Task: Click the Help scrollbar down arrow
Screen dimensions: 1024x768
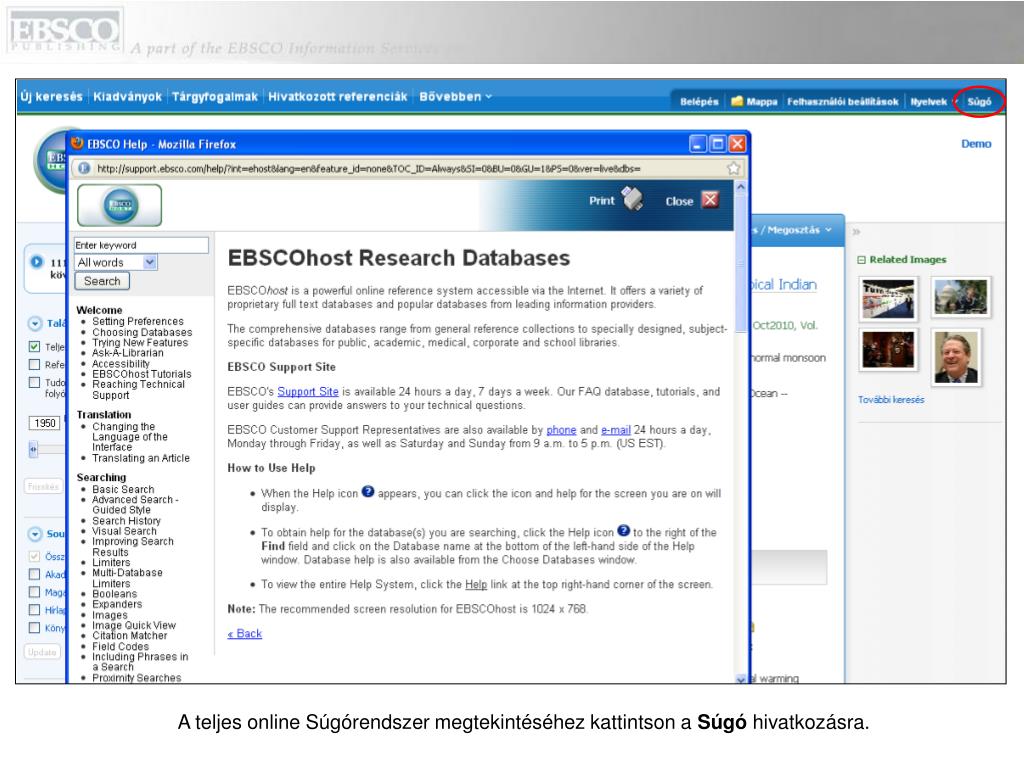Action: click(x=741, y=679)
